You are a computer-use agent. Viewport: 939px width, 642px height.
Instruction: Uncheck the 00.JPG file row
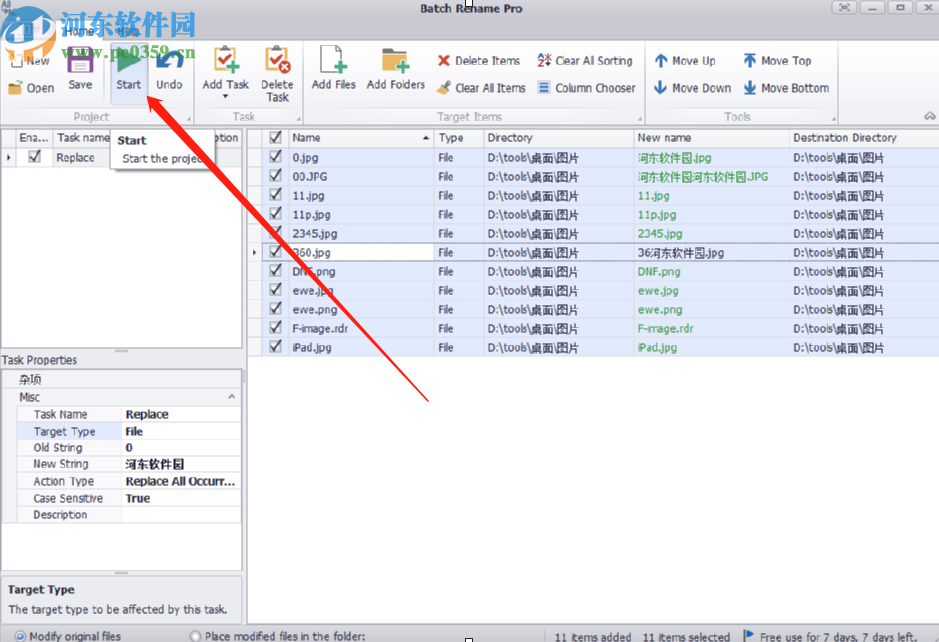[x=275, y=175]
